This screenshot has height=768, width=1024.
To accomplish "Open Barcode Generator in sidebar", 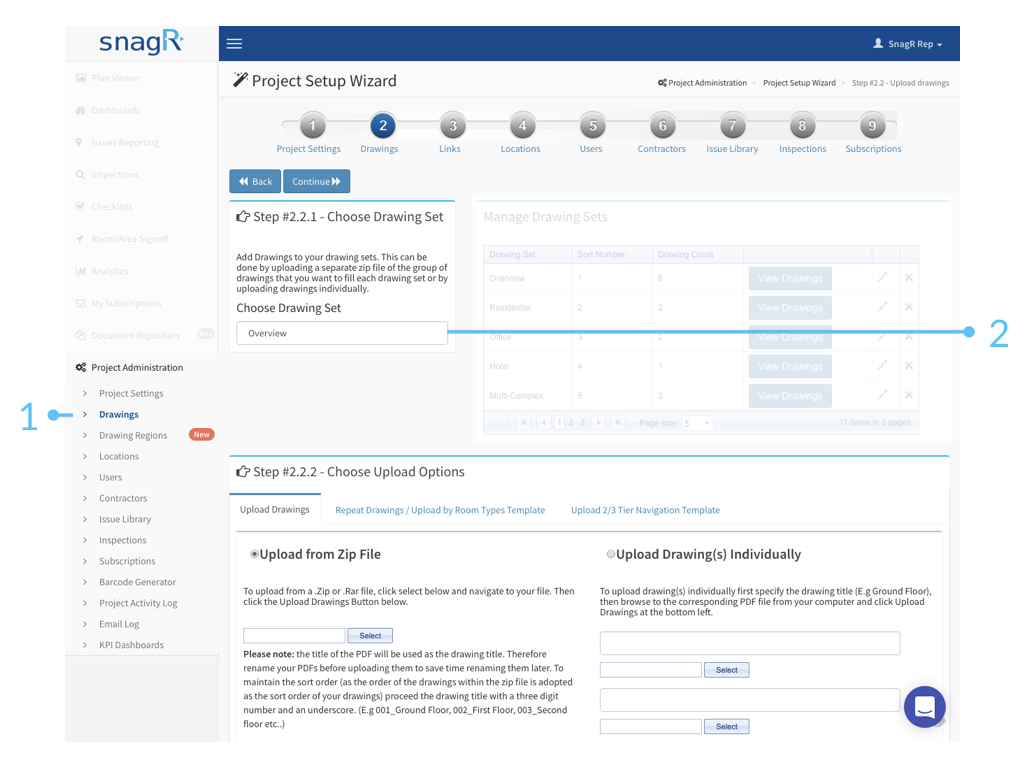I will (138, 582).
